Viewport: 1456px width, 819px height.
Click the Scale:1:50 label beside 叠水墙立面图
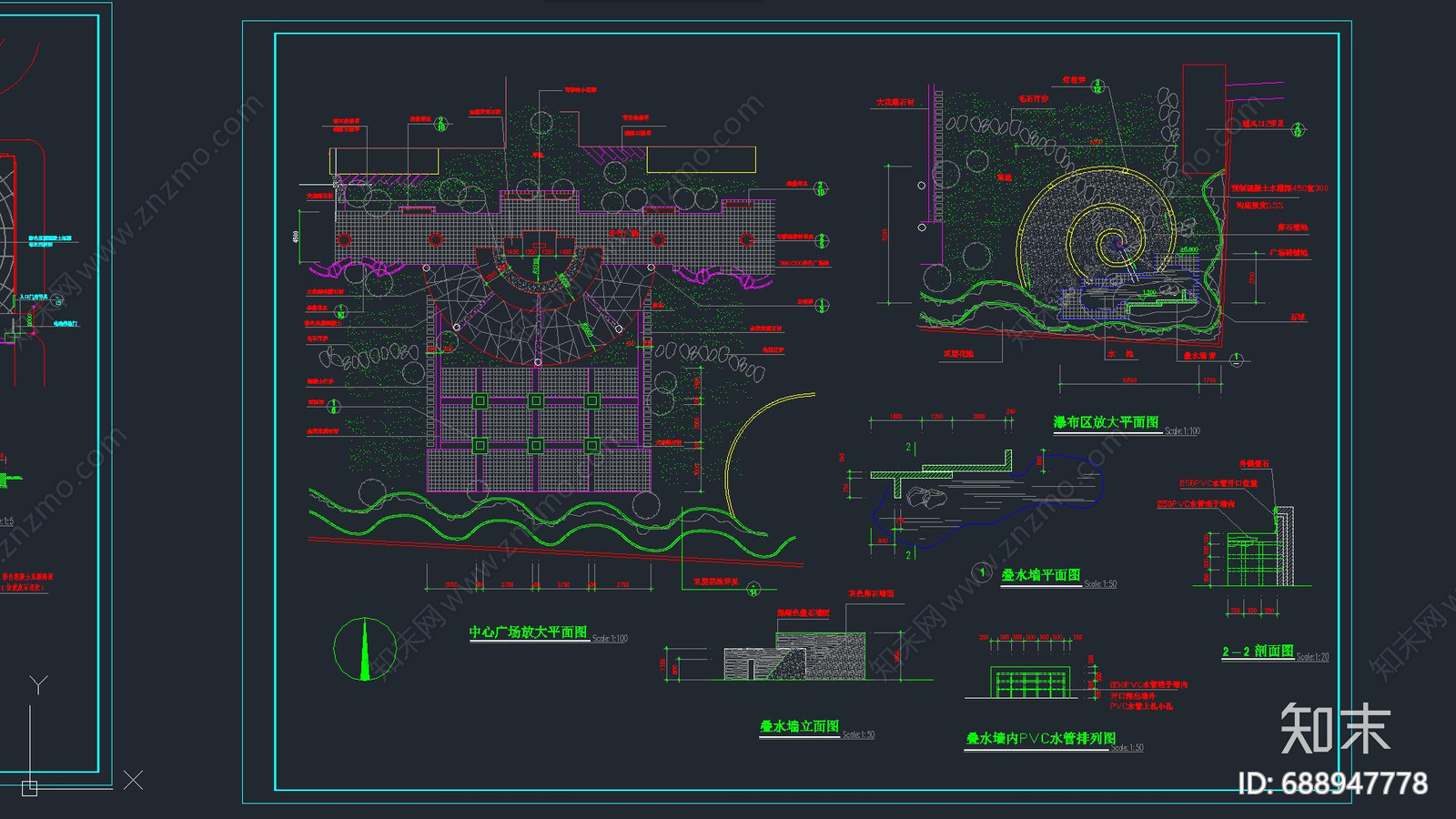pyautogui.click(x=858, y=735)
